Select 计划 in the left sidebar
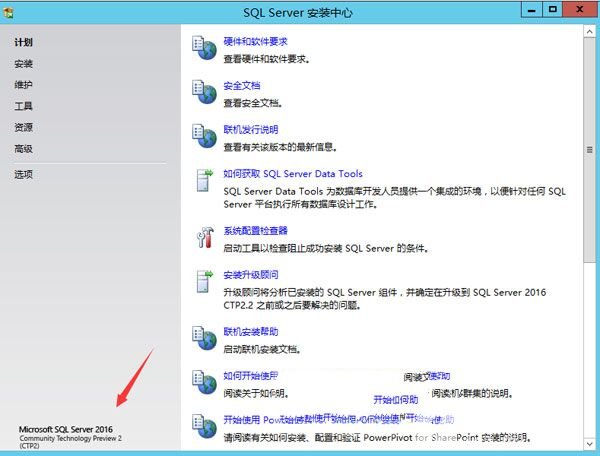Image resolution: width=600 pixels, height=456 pixels. [24, 43]
